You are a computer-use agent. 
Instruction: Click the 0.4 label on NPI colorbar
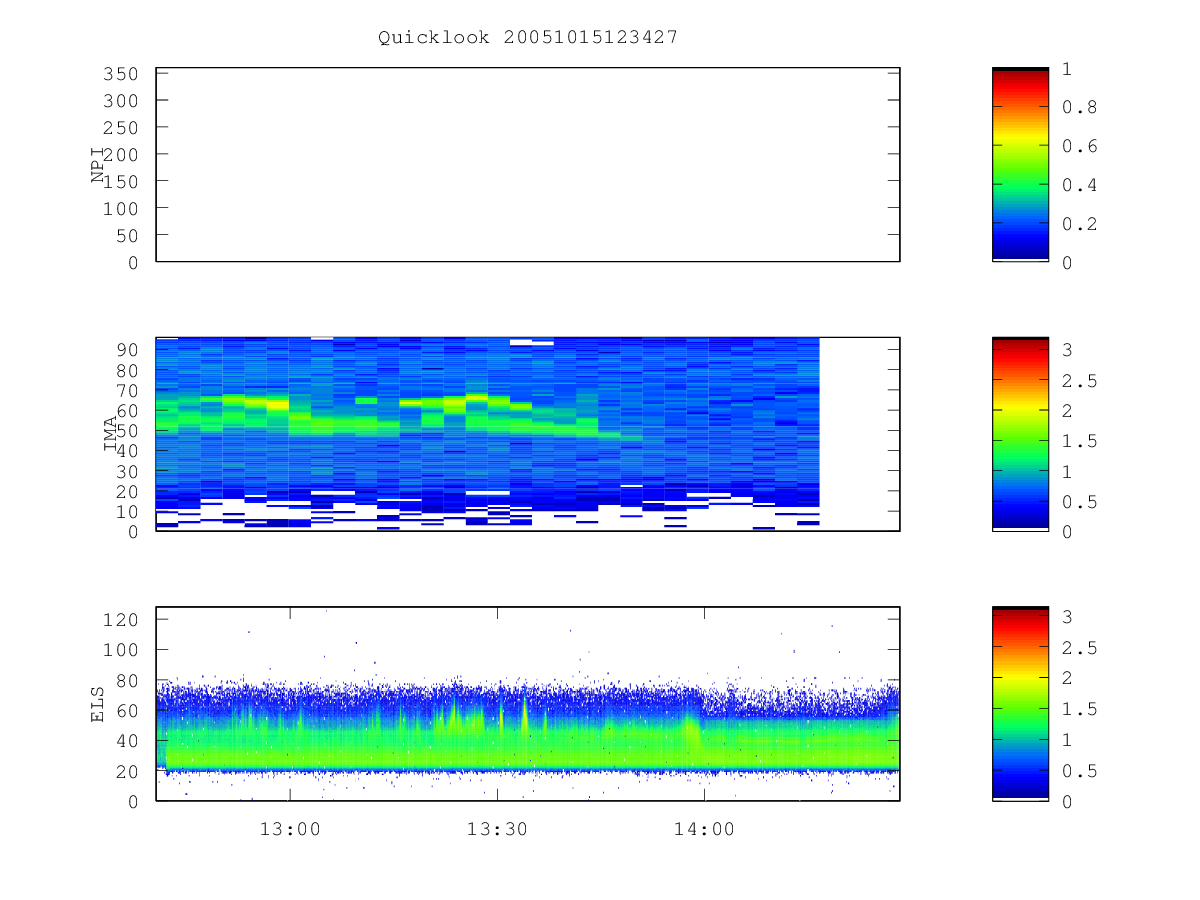(x=1078, y=185)
